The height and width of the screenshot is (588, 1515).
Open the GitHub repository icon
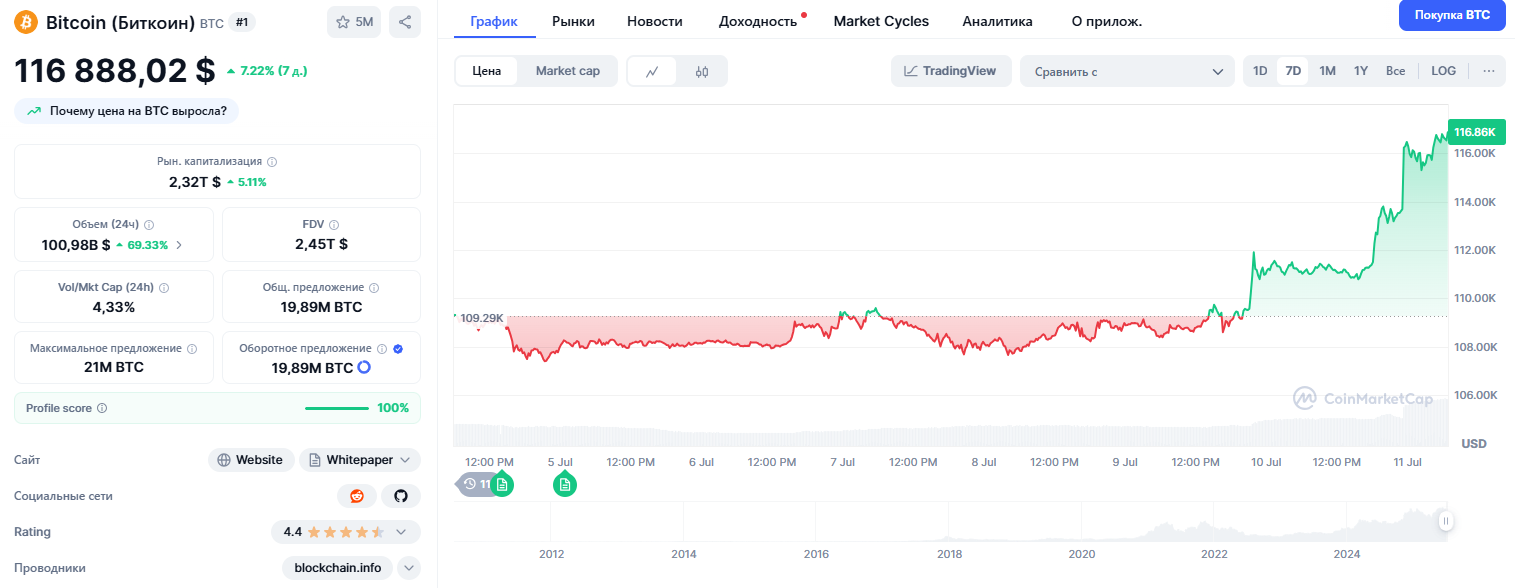click(x=401, y=496)
